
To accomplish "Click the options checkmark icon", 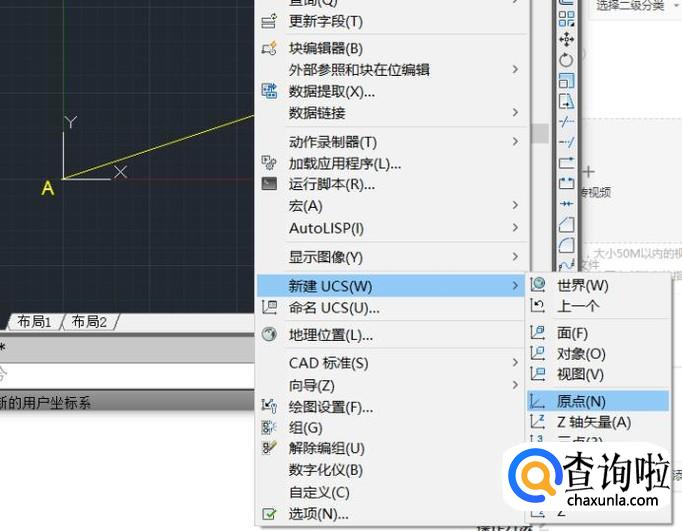I will click(269, 514).
